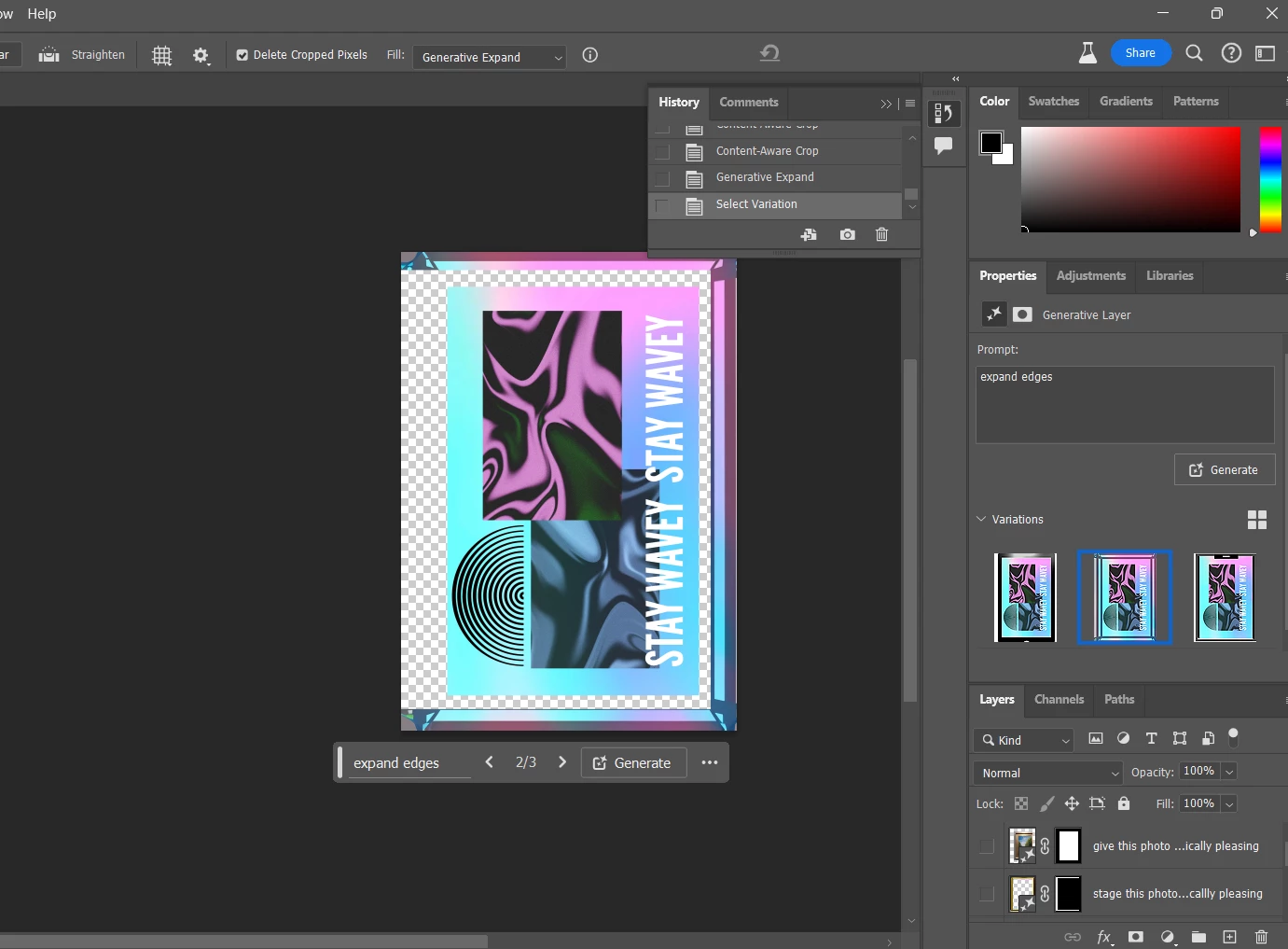Toggle layer filtering on/off switch
This screenshot has height=949, width=1288.
pos(1233,737)
